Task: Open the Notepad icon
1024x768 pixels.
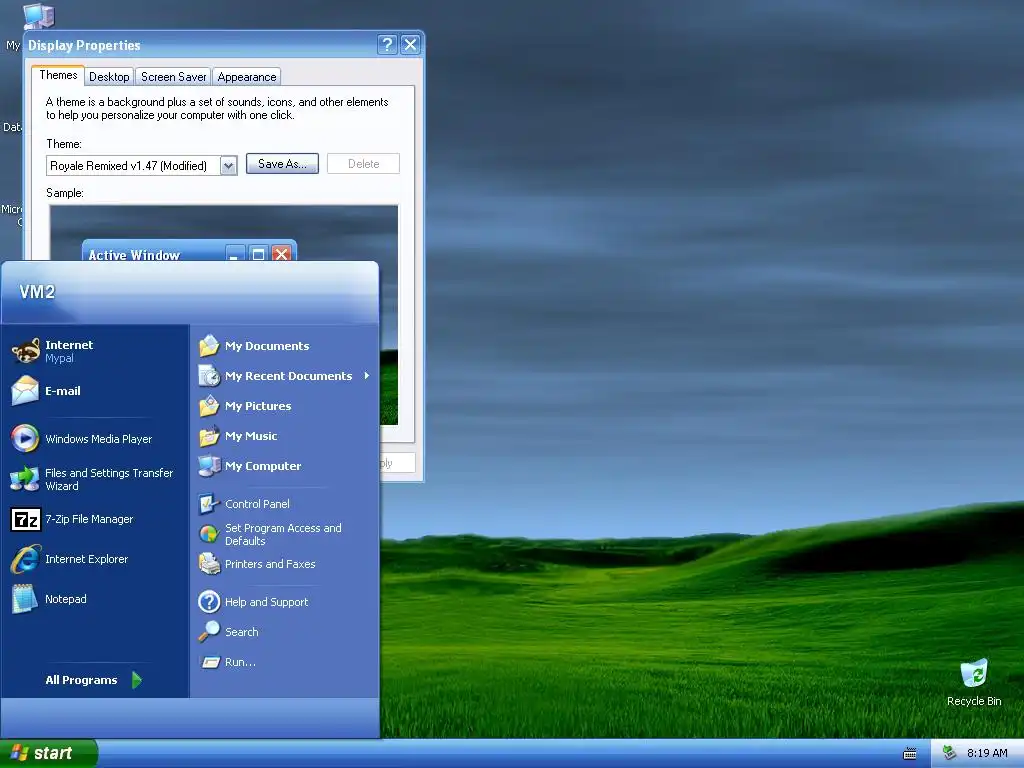Action: [x=25, y=599]
